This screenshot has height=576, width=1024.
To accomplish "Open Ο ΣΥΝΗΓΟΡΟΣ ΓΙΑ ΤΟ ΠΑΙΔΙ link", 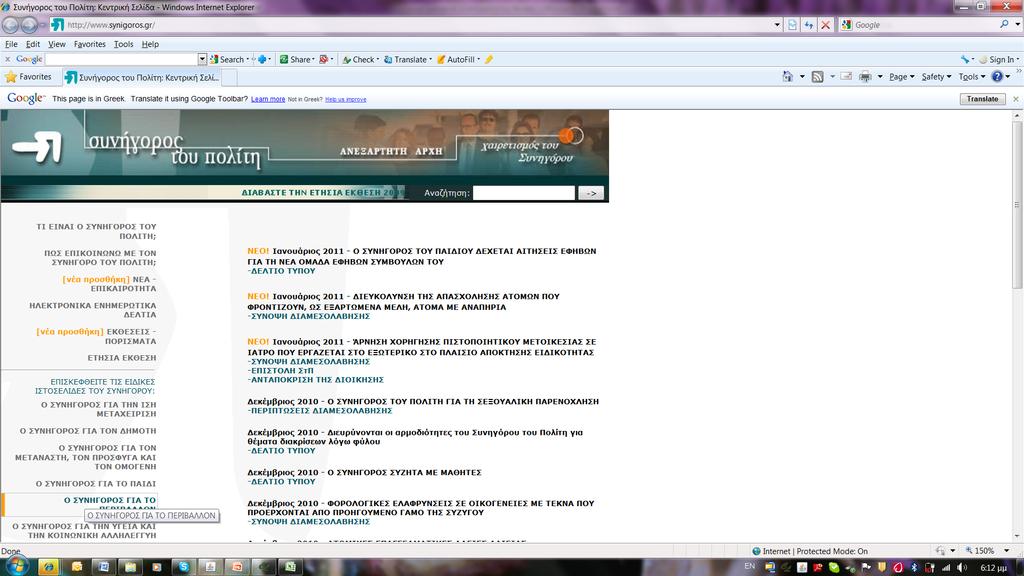I will [x=95, y=484].
